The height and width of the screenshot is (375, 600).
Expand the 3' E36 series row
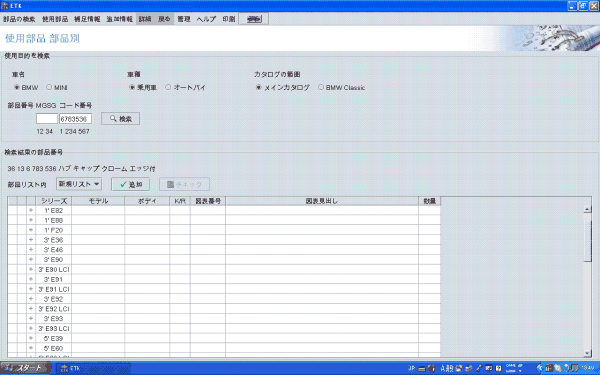click(31, 240)
